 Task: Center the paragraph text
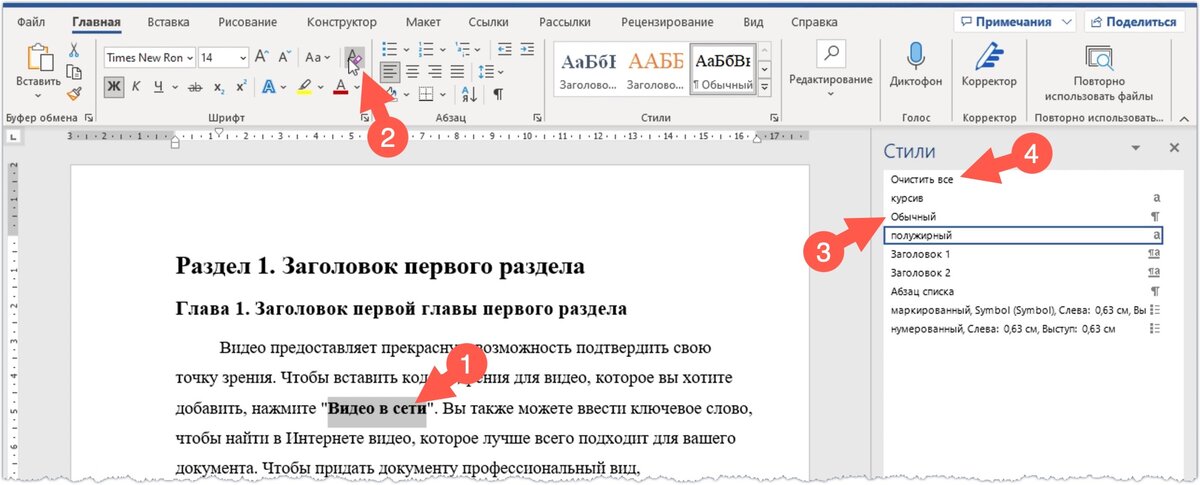click(x=412, y=71)
